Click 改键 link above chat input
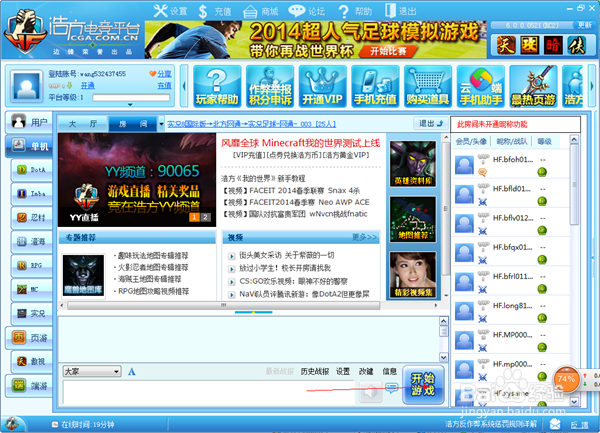The width and height of the screenshot is (600, 433). pos(366,371)
